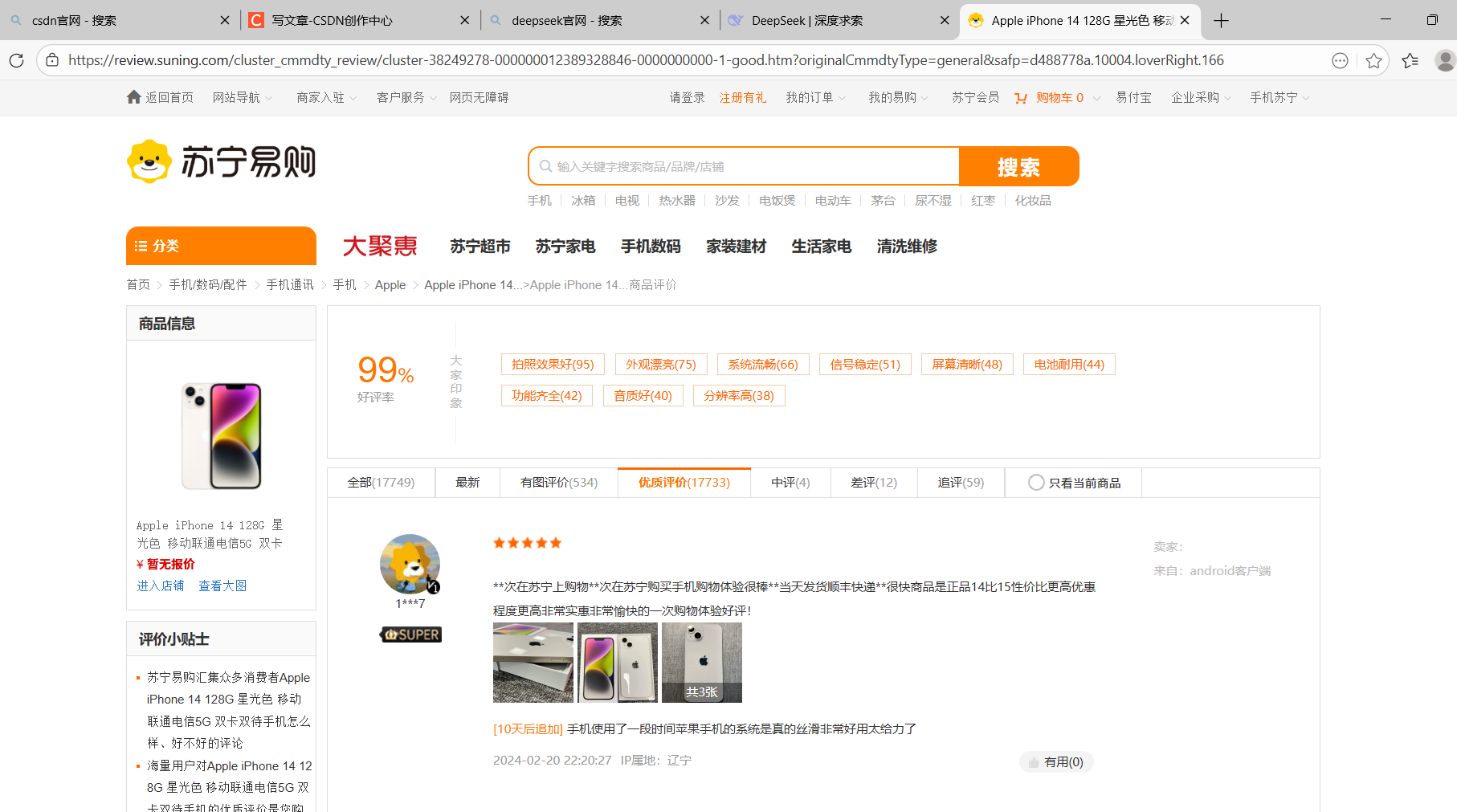The image size is (1457, 812).
Task: Click the 手机 hot search keyword
Action: (x=540, y=201)
